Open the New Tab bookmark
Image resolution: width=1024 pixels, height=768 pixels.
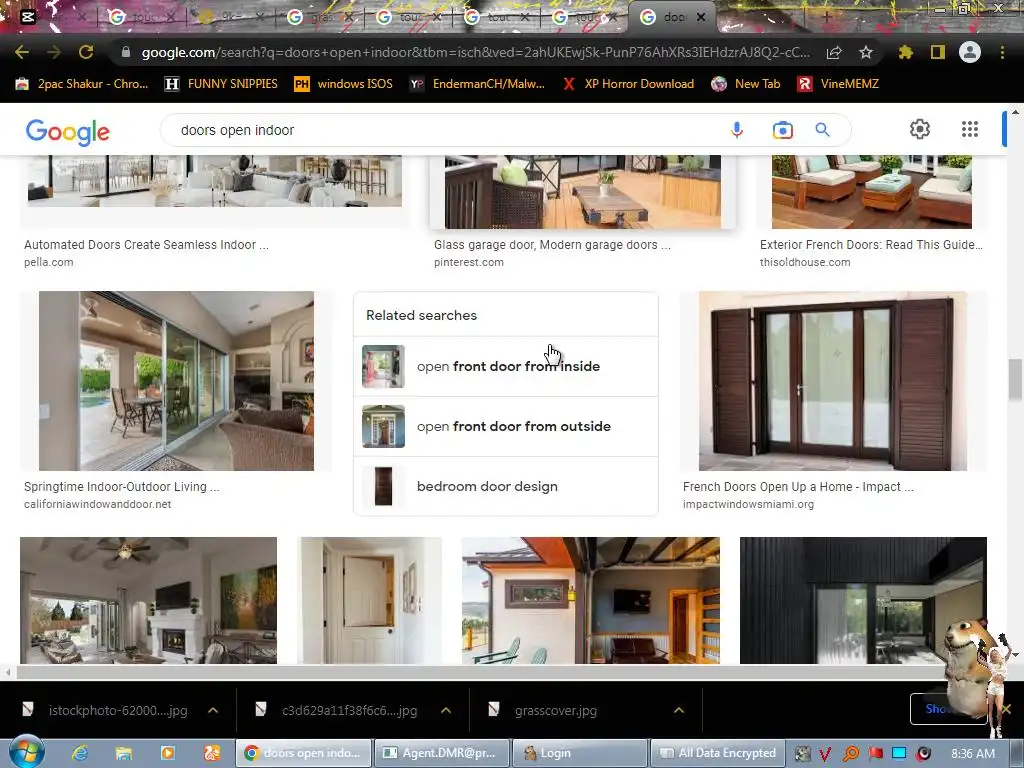[x=746, y=84]
